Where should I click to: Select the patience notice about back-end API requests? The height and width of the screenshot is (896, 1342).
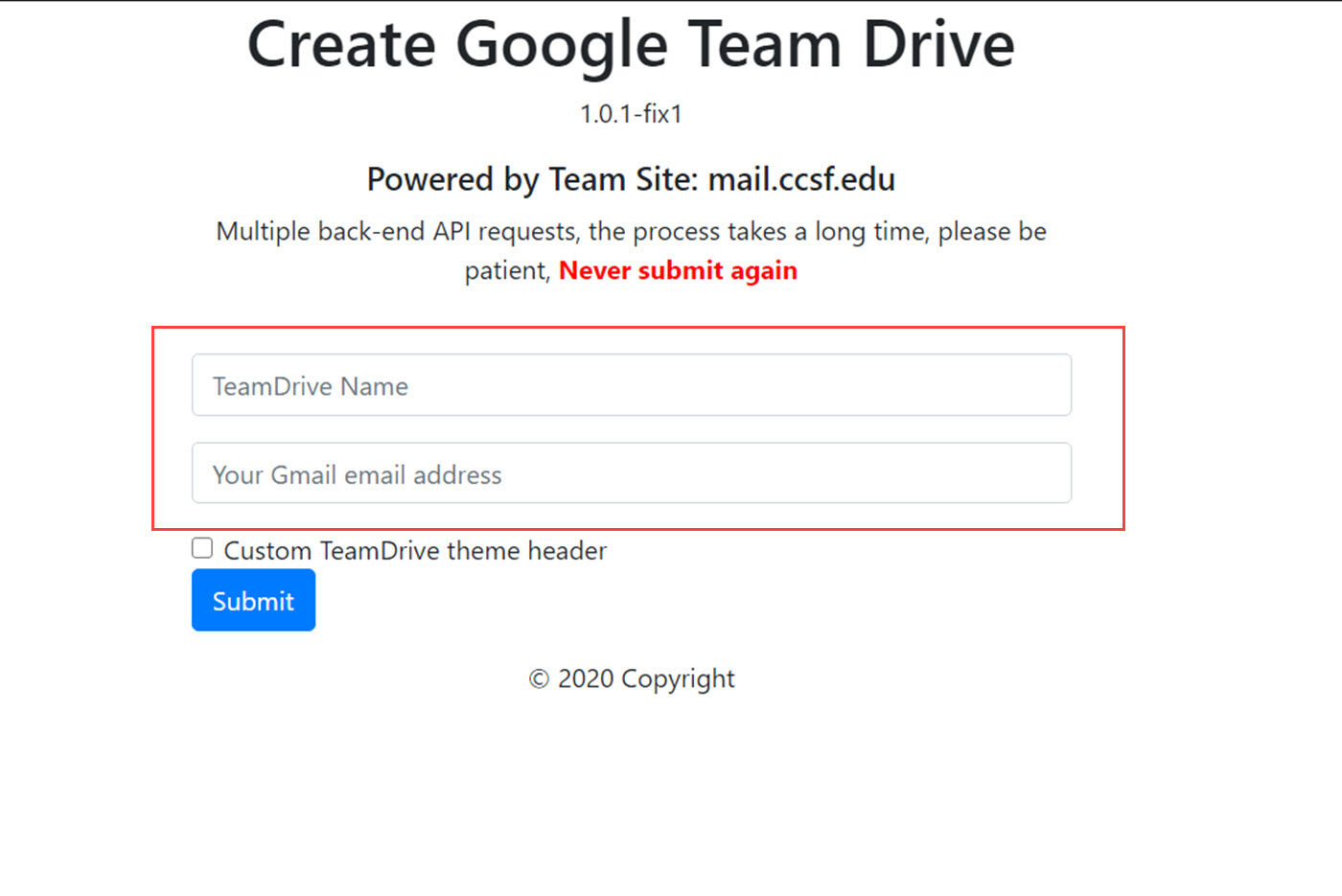pos(631,231)
